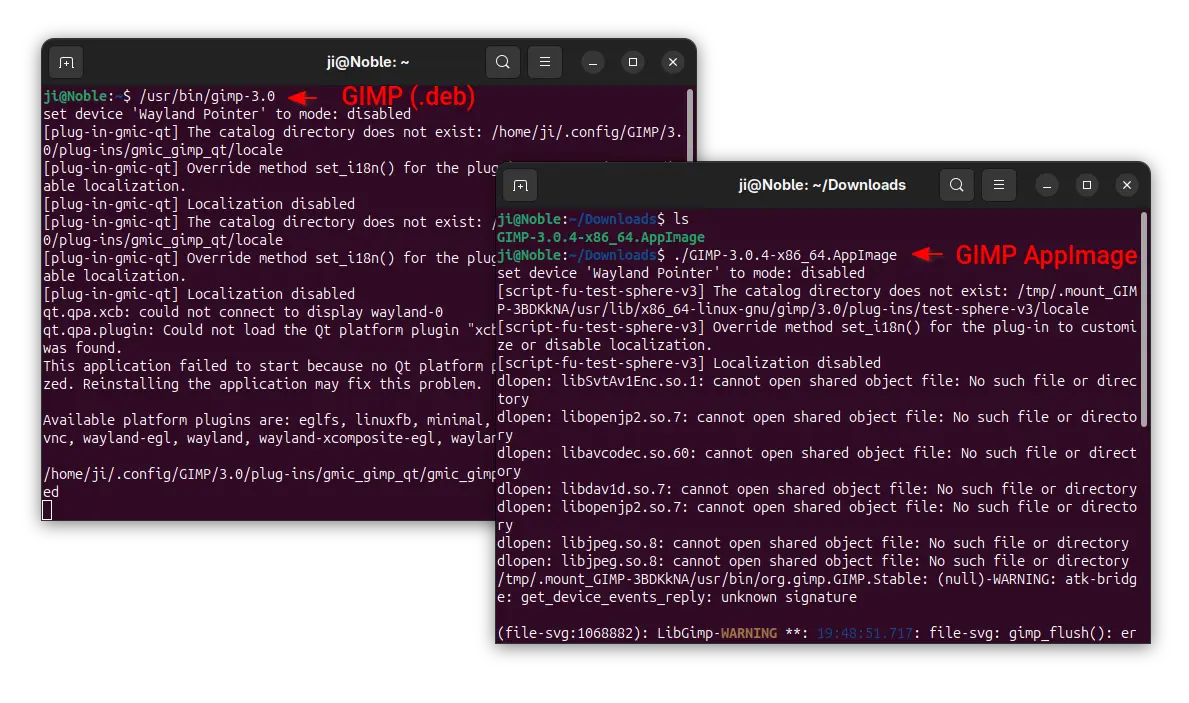Close the ji@Noble: ~ terminal window
Viewport: 1189px width, 703px height.
coord(673,62)
